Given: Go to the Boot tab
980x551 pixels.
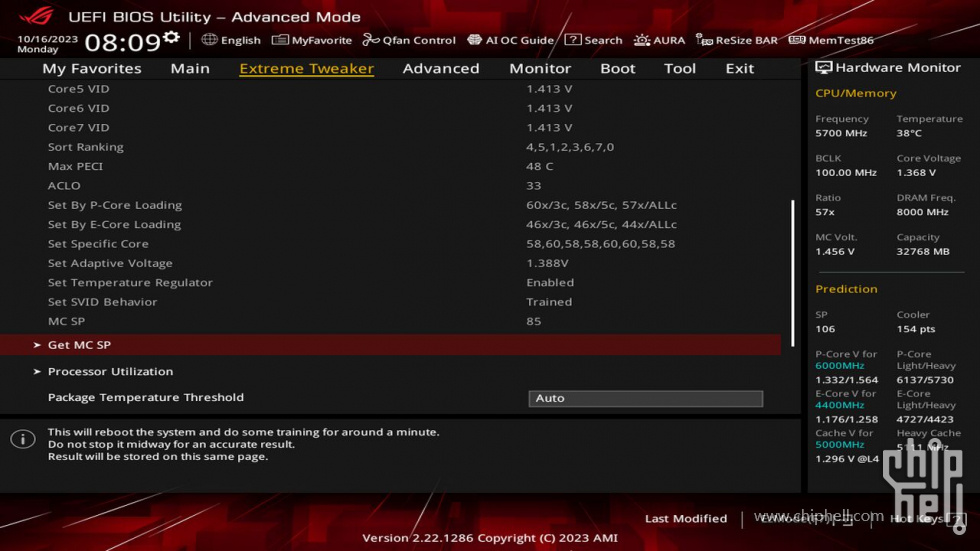Looking at the screenshot, I should [x=618, y=68].
